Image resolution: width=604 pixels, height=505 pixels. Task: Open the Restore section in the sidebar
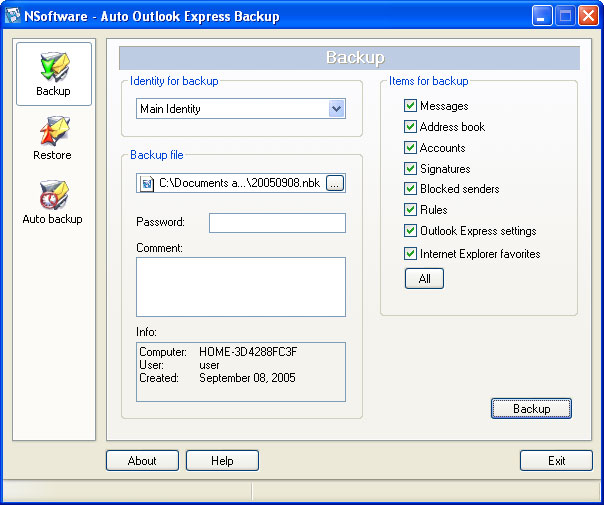tap(53, 138)
